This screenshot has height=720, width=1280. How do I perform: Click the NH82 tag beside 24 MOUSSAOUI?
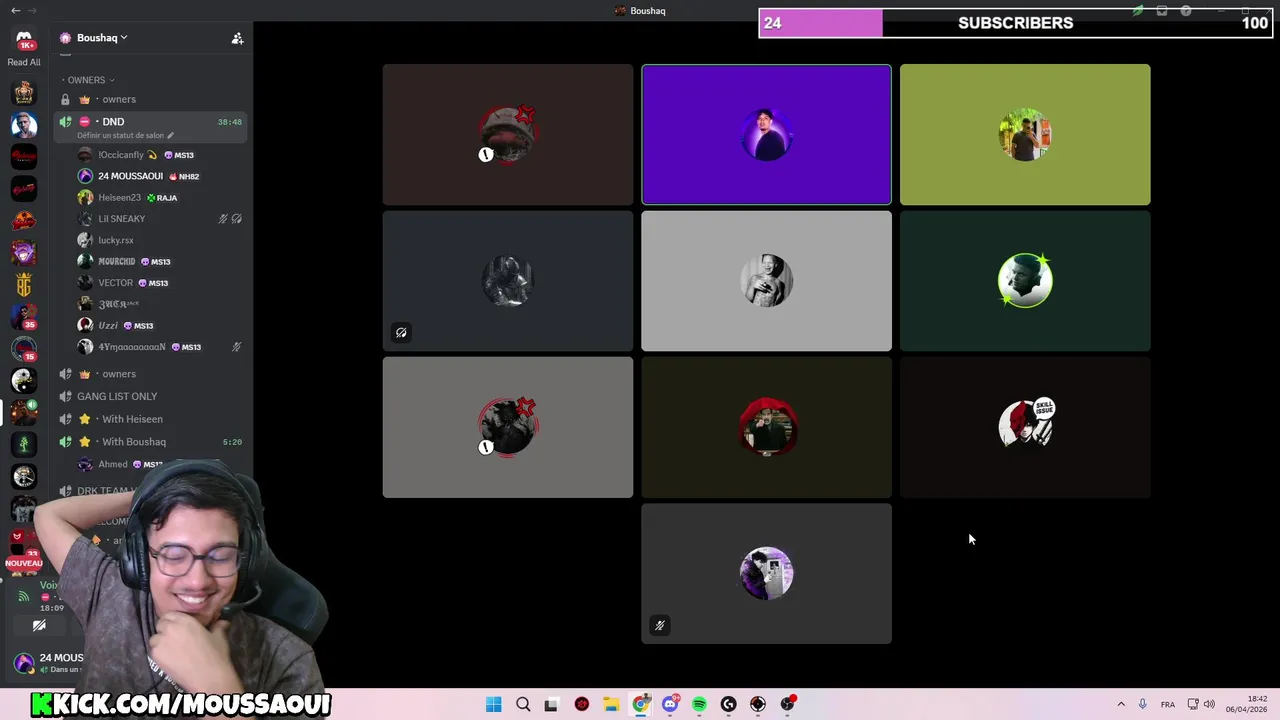pos(184,176)
